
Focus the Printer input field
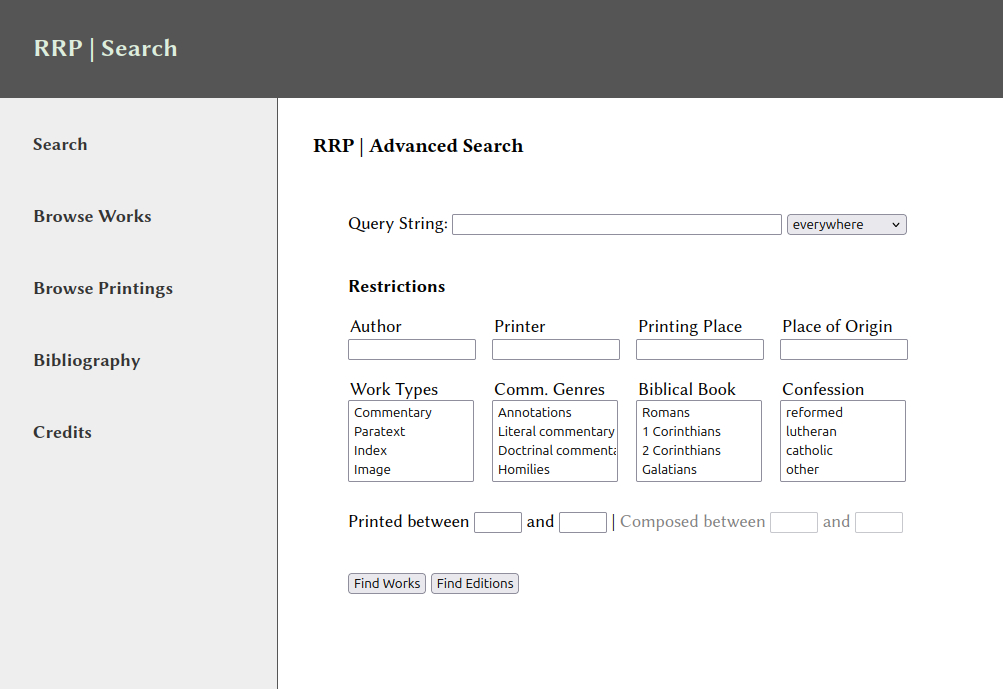pos(556,350)
